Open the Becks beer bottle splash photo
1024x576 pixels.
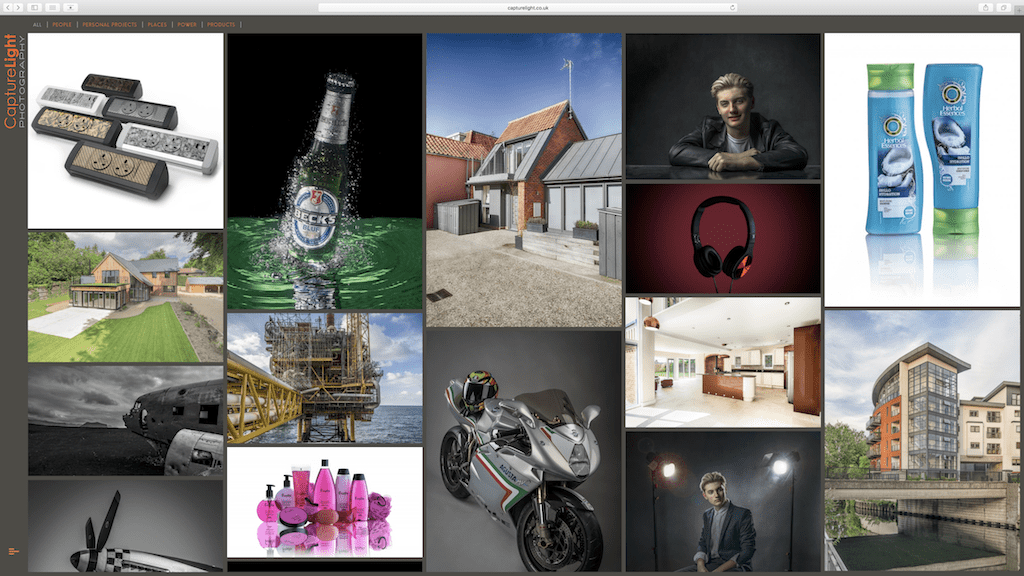pyautogui.click(x=325, y=172)
